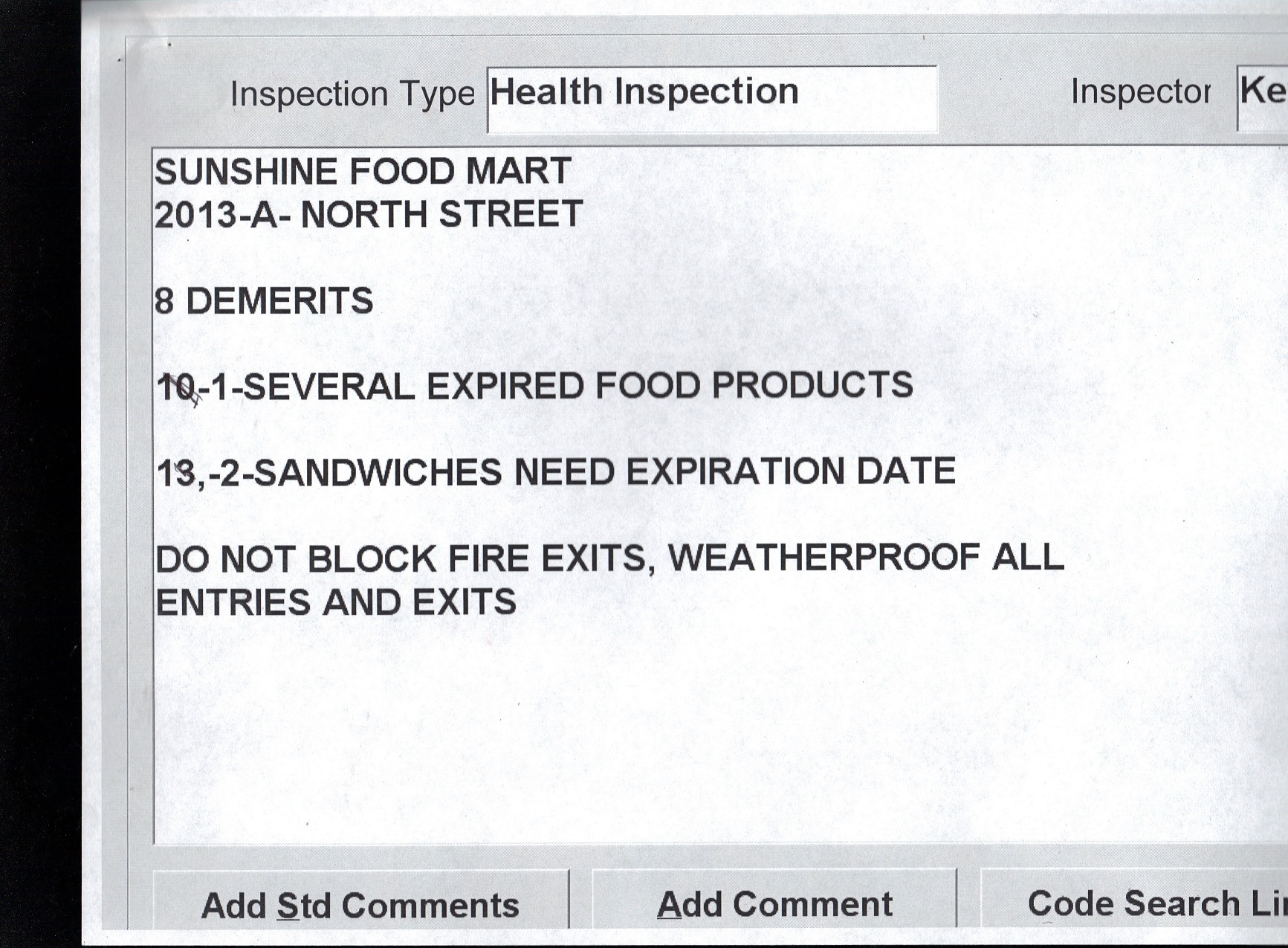Place cursor on the SUNSHINE FOOD MART line
The image size is (1288, 948).
pyautogui.click(x=363, y=172)
